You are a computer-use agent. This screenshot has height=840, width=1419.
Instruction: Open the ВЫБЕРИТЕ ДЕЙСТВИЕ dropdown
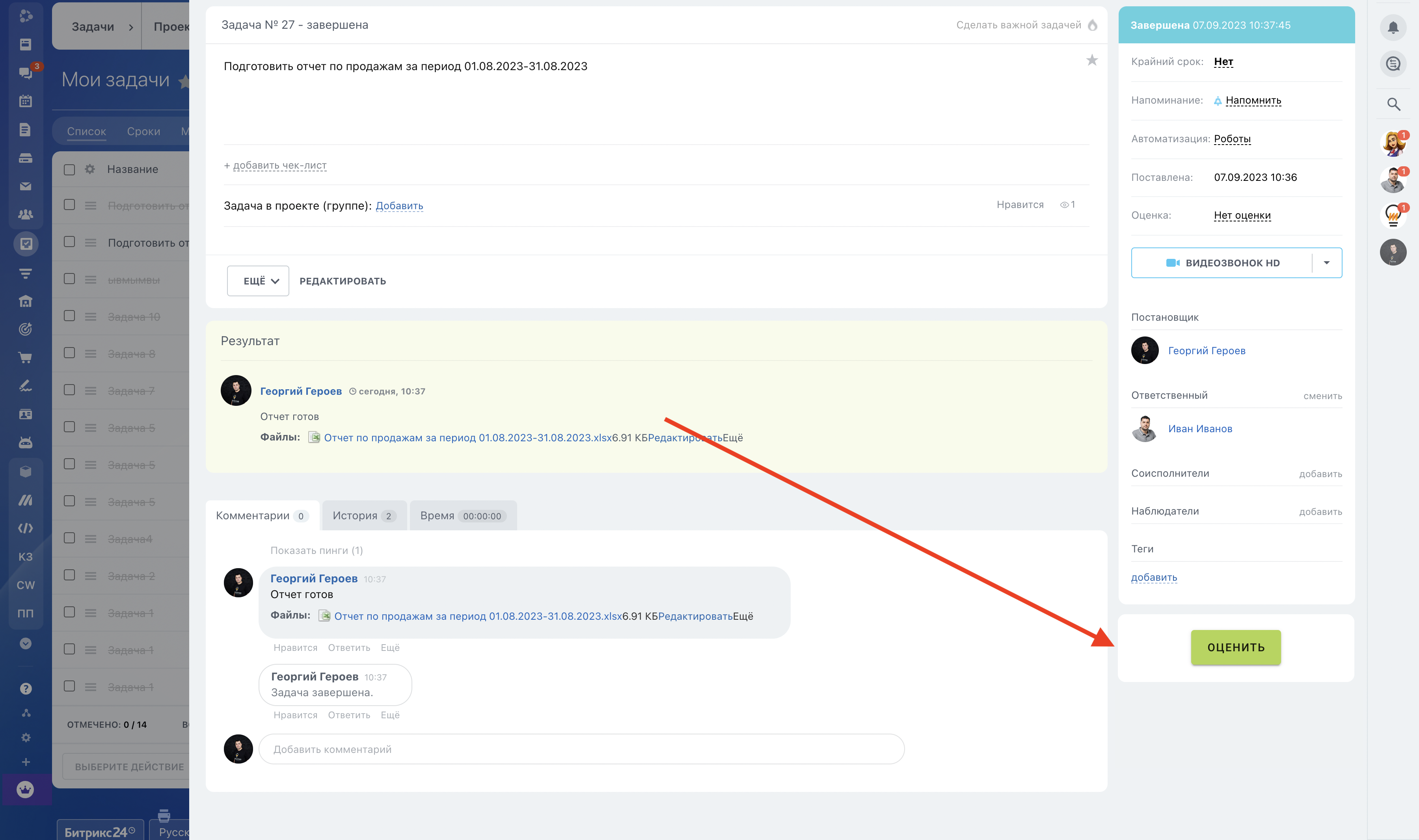tap(129, 766)
